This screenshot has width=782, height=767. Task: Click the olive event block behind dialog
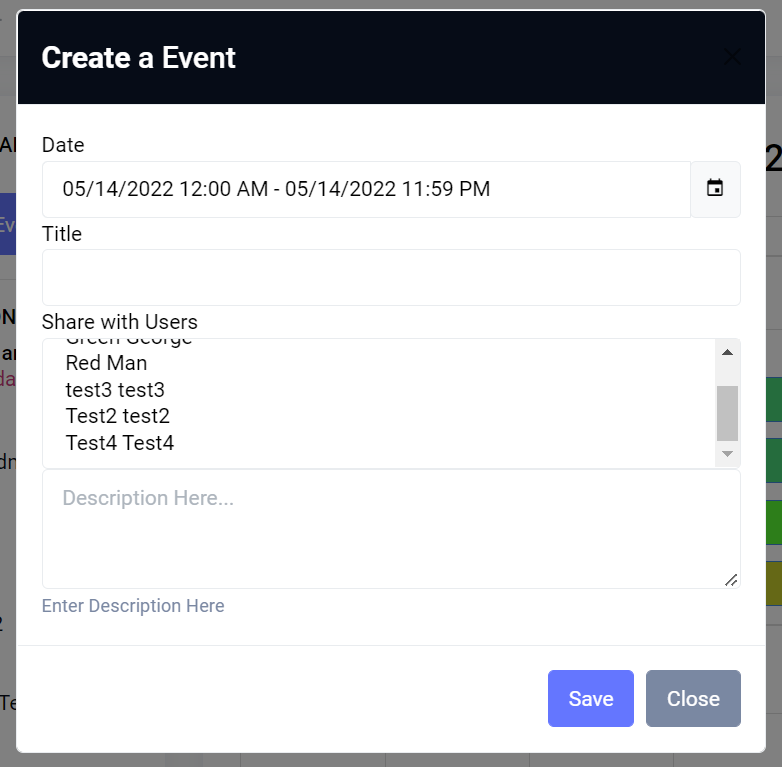tap(773, 584)
